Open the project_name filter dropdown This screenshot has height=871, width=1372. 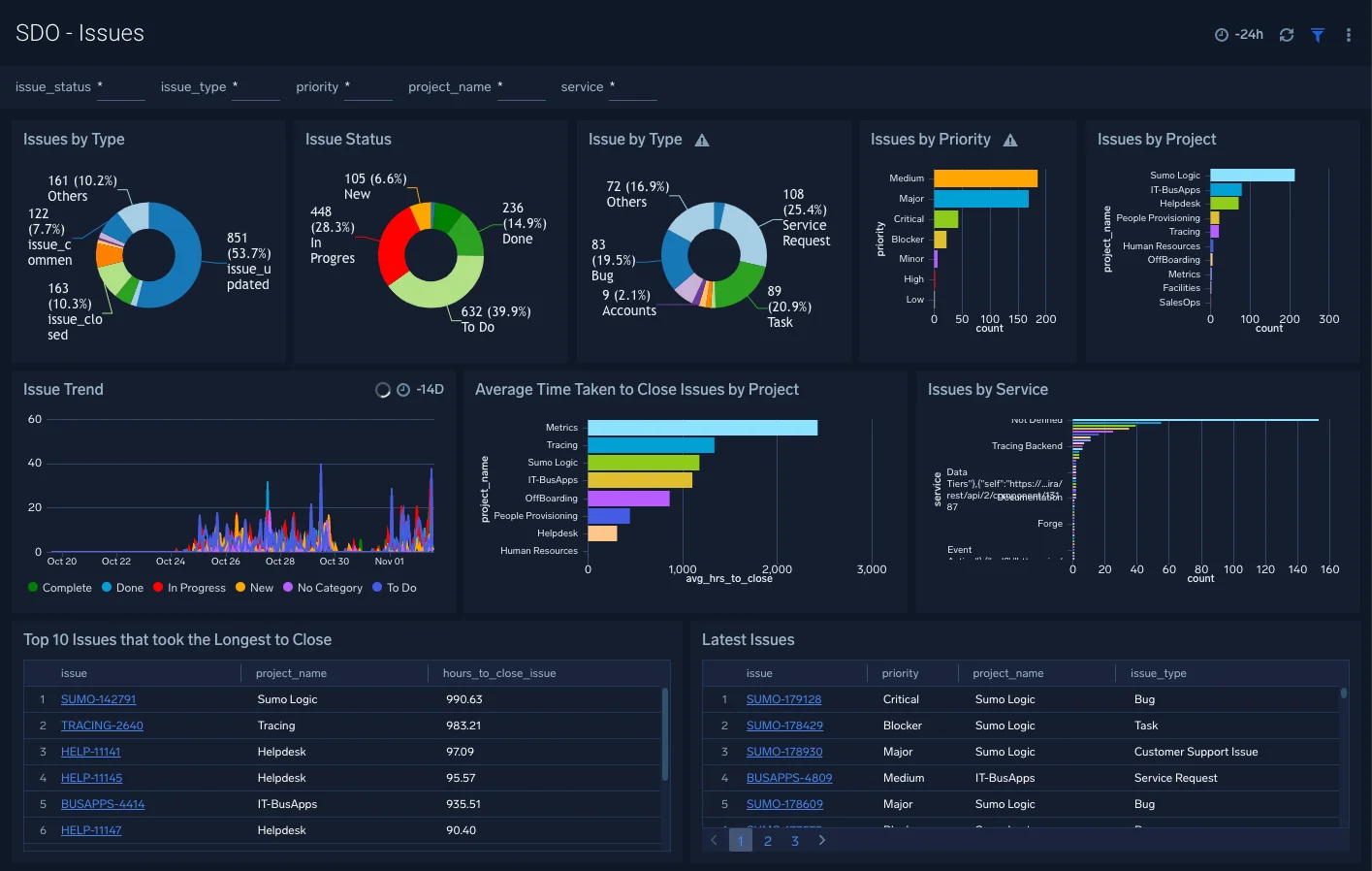point(522,92)
